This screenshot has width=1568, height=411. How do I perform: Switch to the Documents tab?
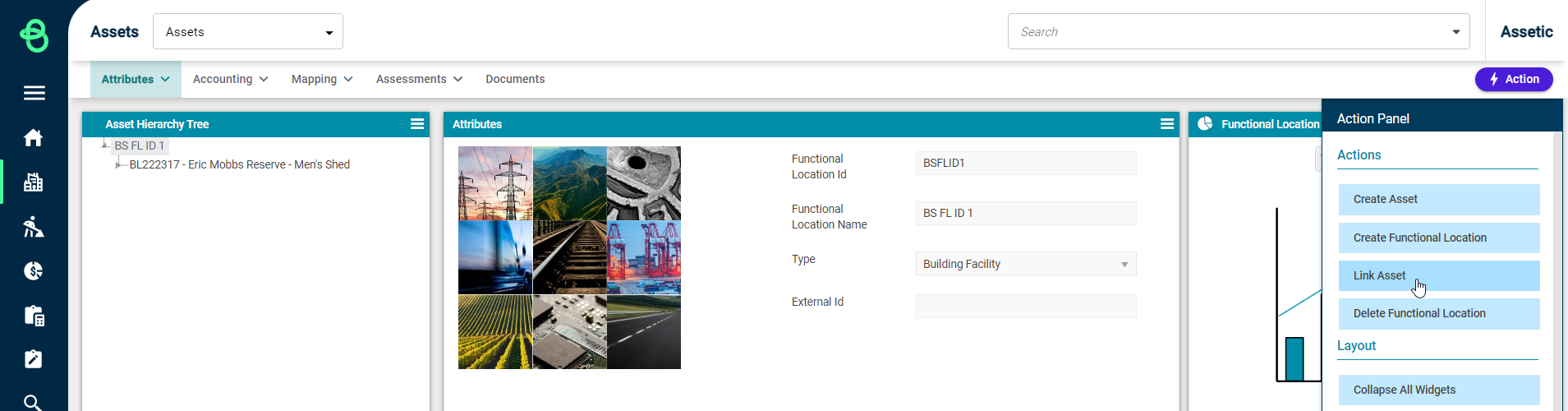point(515,79)
